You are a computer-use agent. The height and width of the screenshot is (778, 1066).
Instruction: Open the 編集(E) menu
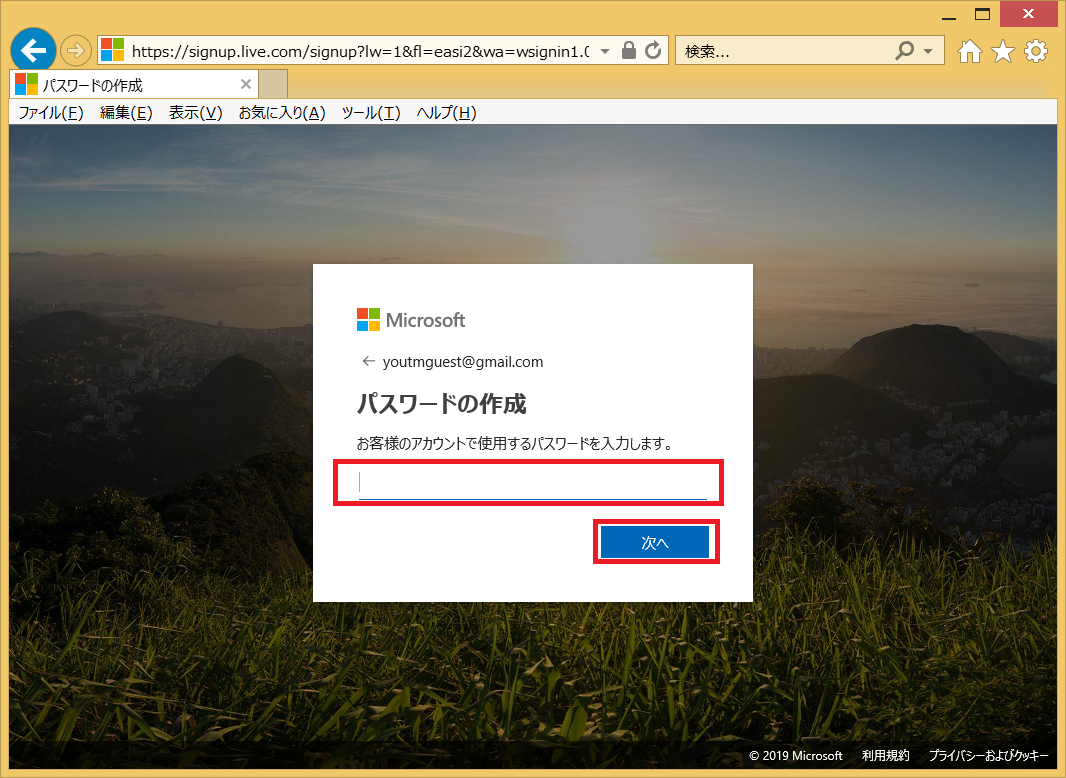[x=126, y=113]
